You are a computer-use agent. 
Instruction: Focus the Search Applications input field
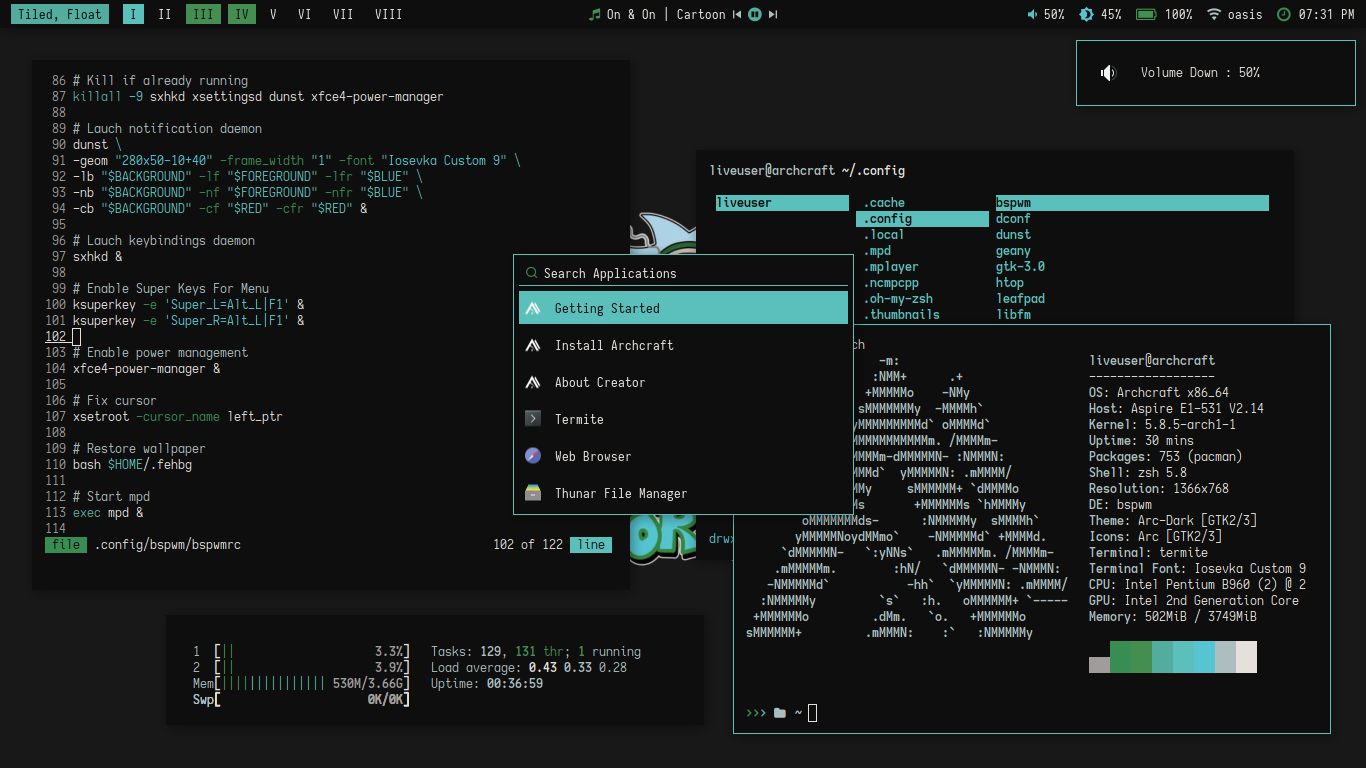pos(681,273)
